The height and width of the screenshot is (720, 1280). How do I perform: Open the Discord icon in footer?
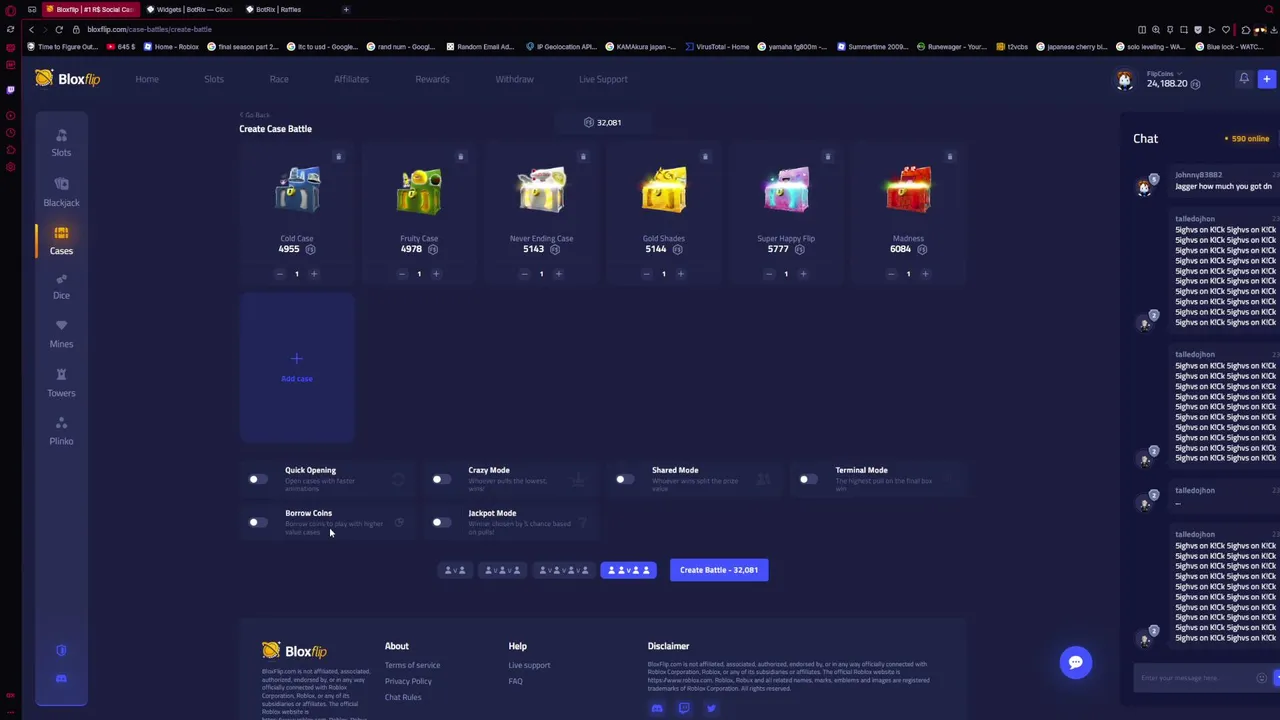tap(657, 708)
